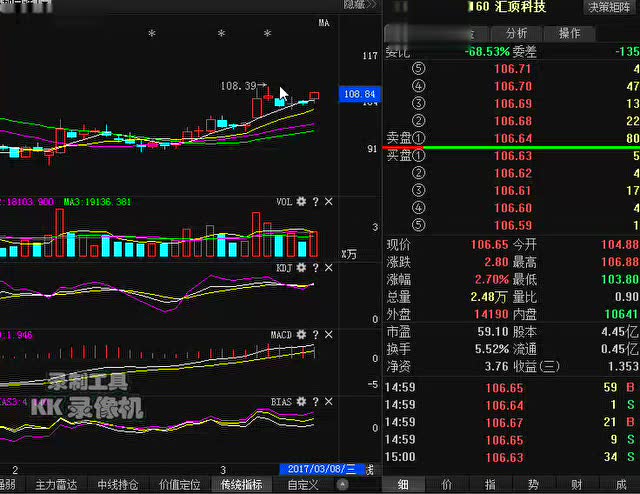Open BIAS indicator settings gear
The image size is (640, 494).
click(x=301, y=401)
